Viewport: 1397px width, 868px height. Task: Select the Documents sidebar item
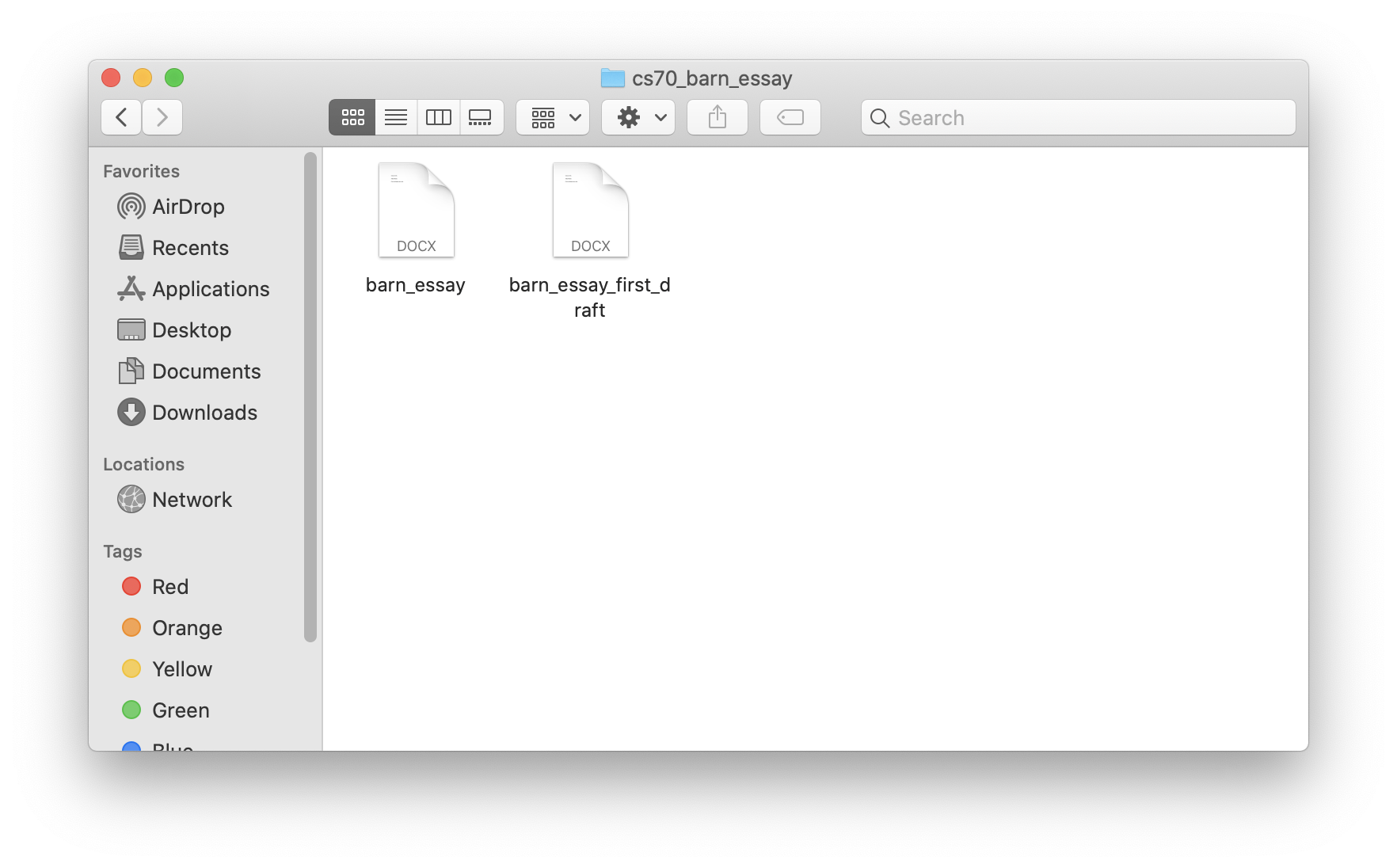click(207, 371)
